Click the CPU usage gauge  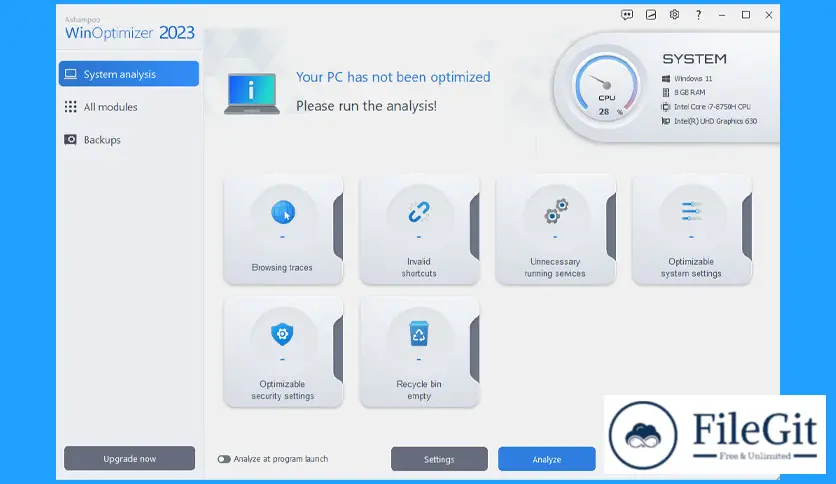606,87
